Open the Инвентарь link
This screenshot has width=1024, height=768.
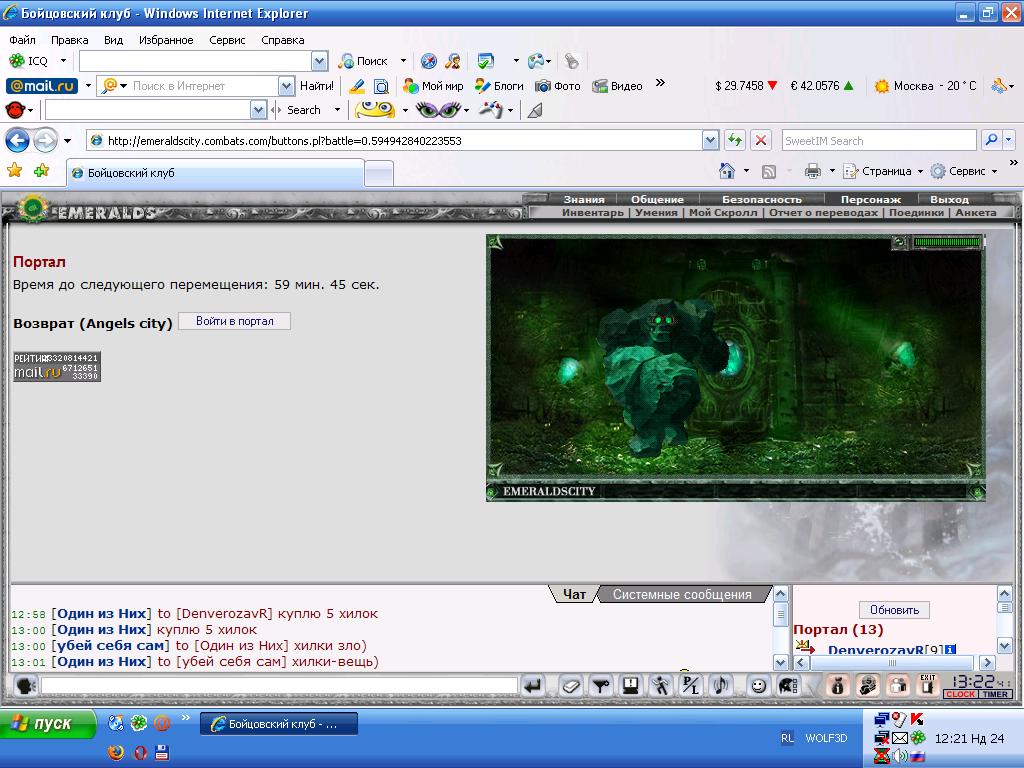(592, 213)
